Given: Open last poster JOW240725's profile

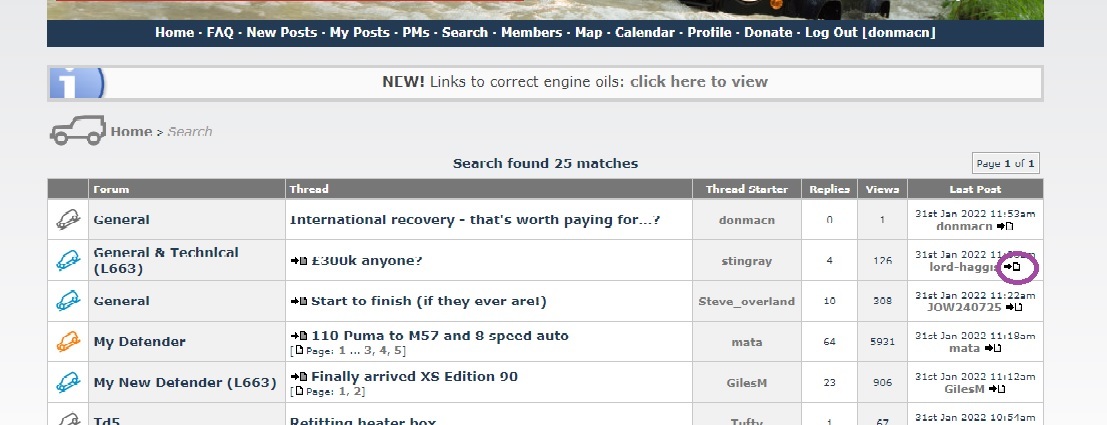Looking at the screenshot, I should click(964, 308).
